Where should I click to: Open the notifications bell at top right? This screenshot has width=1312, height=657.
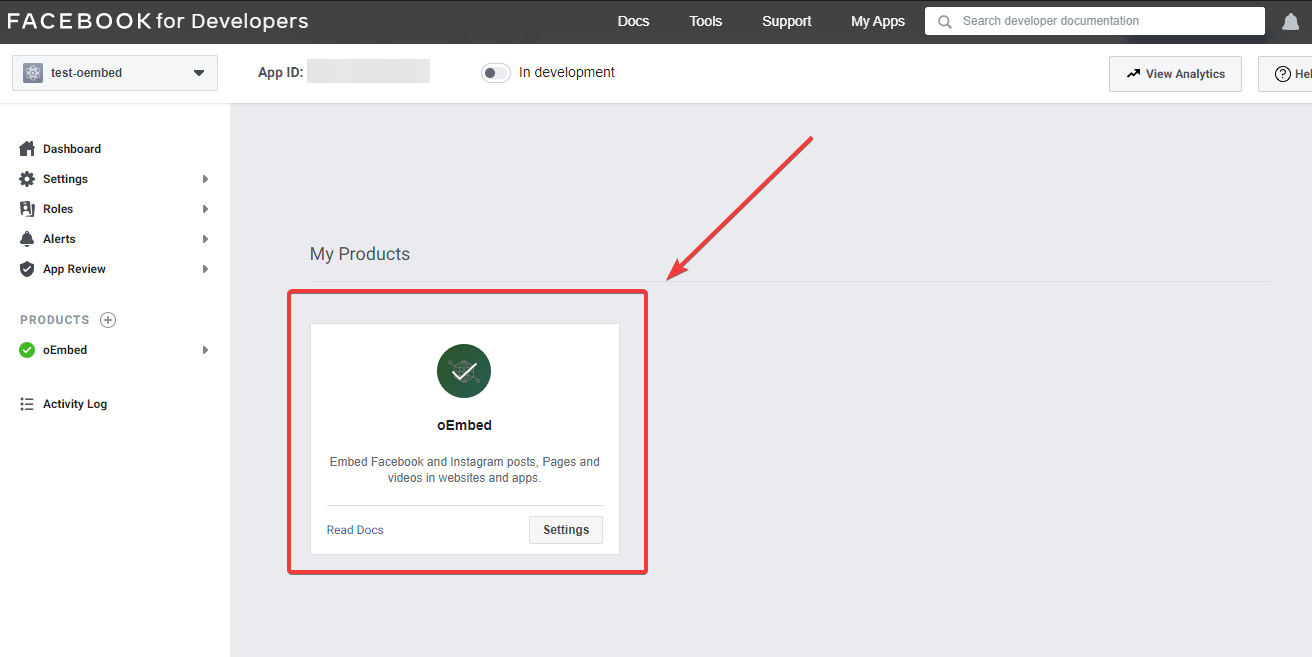[1290, 20]
